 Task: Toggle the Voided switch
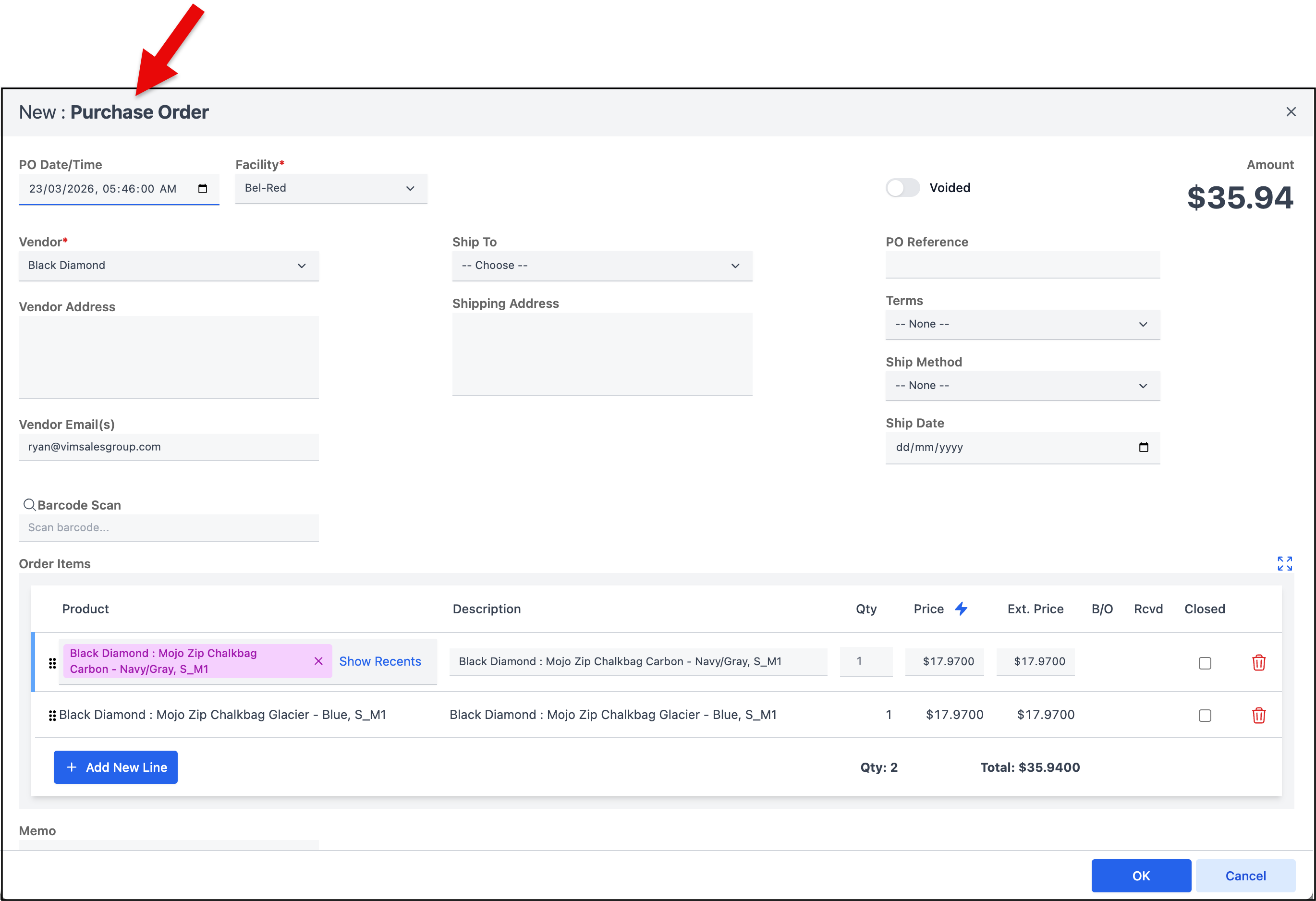[902, 188]
